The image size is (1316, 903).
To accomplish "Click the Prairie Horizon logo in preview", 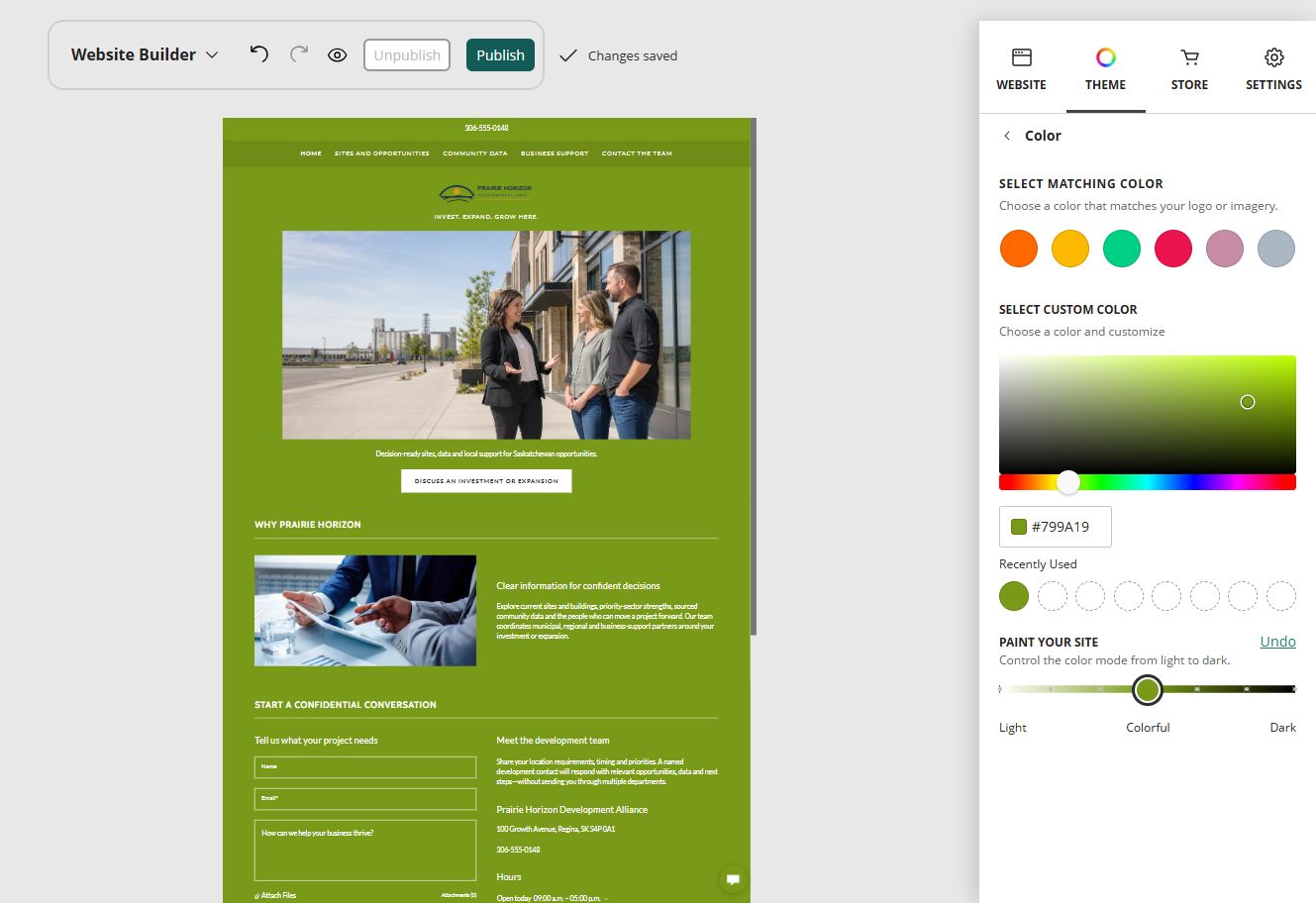I will [x=485, y=192].
